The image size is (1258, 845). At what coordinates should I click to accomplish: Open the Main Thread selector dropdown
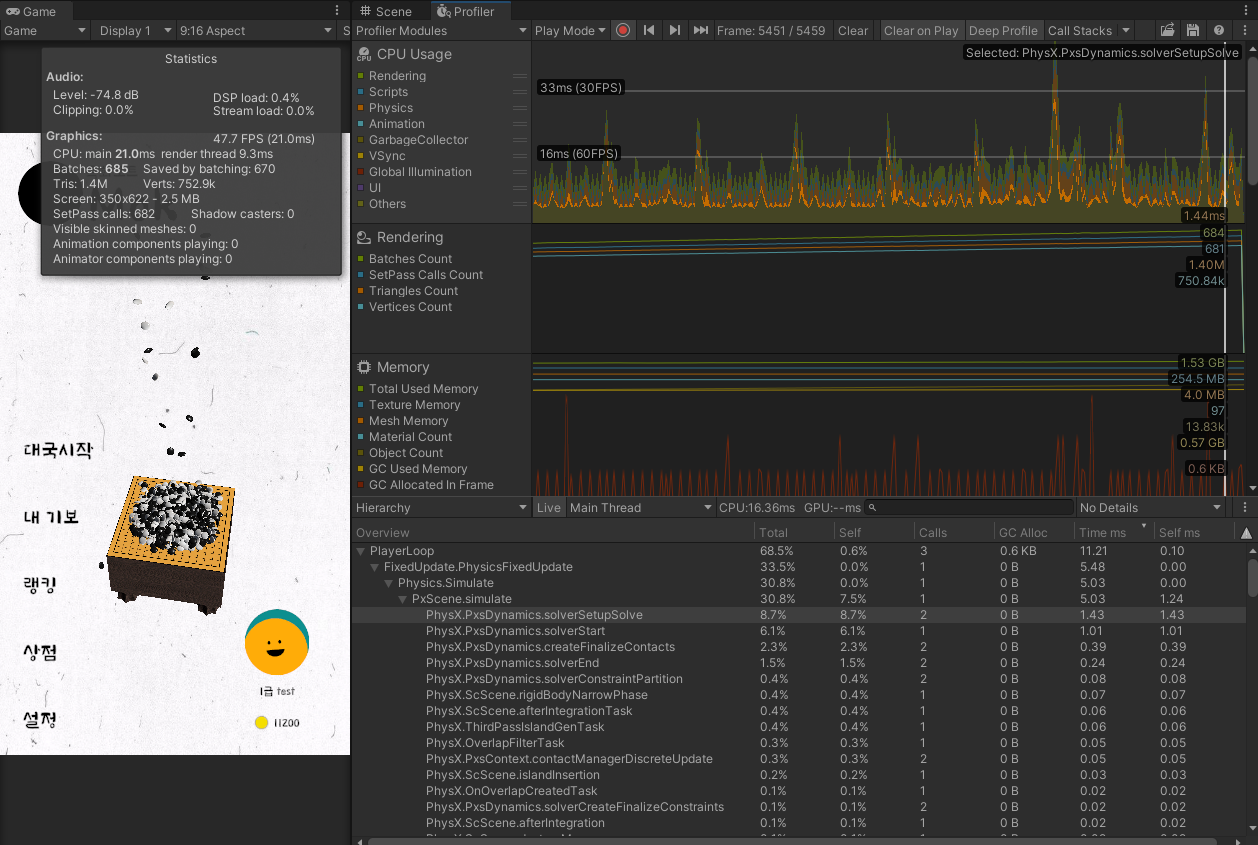(640, 507)
